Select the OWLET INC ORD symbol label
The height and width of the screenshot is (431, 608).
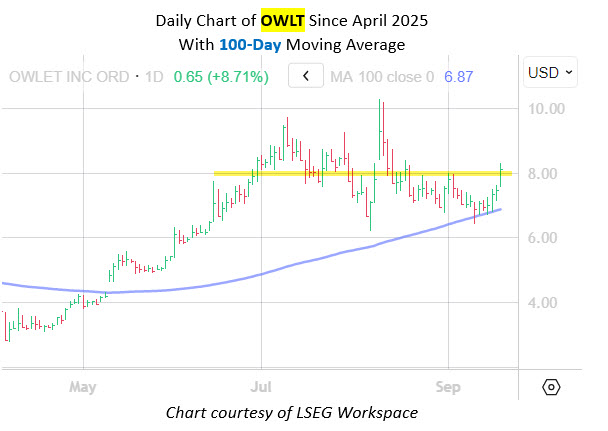click(69, 77)
